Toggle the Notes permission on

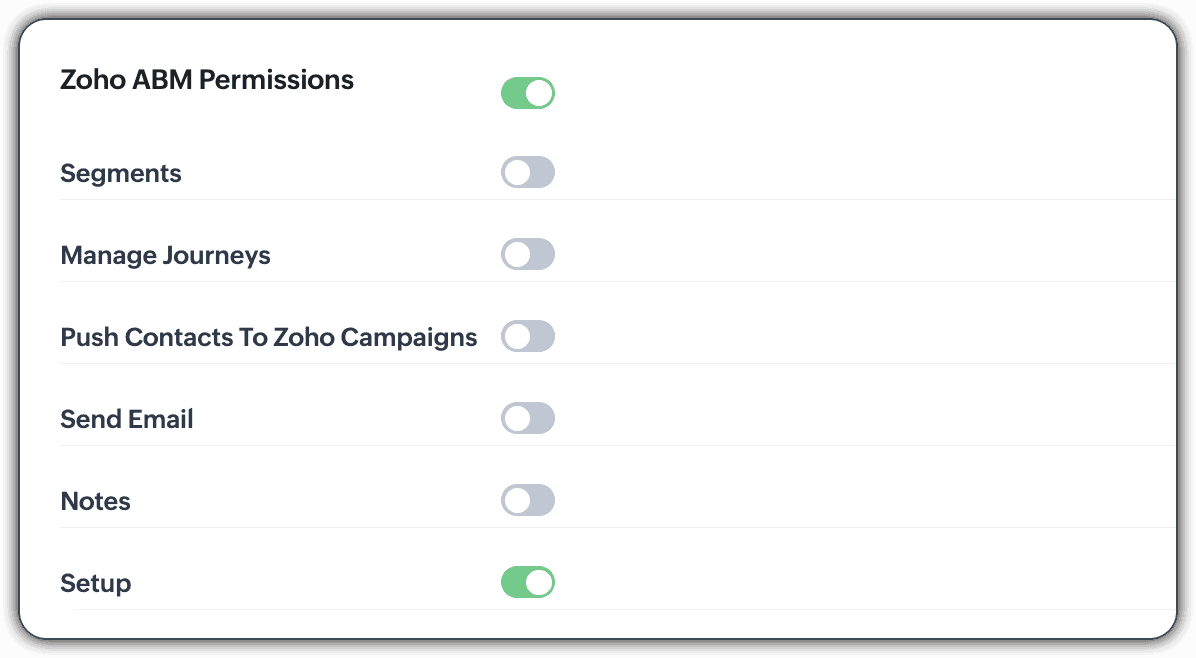pyautogui.click(x=527, y=501)
